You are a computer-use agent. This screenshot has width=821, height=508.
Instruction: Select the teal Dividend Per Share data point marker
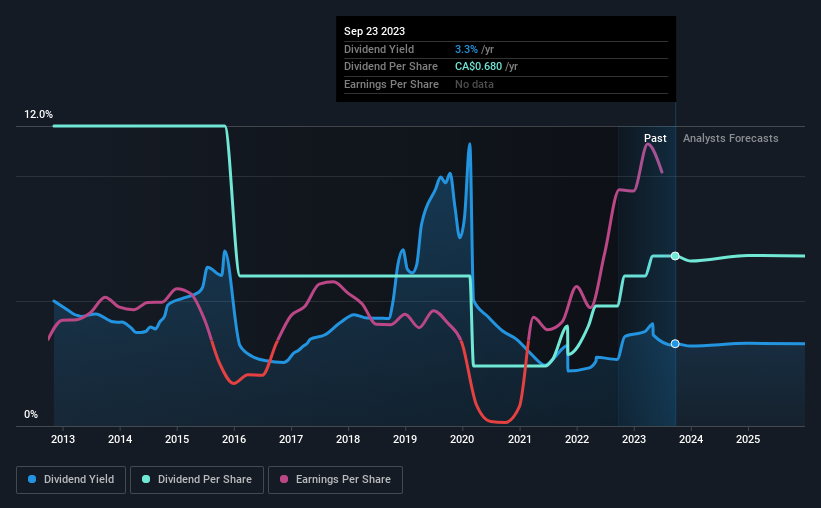[675, 256]
